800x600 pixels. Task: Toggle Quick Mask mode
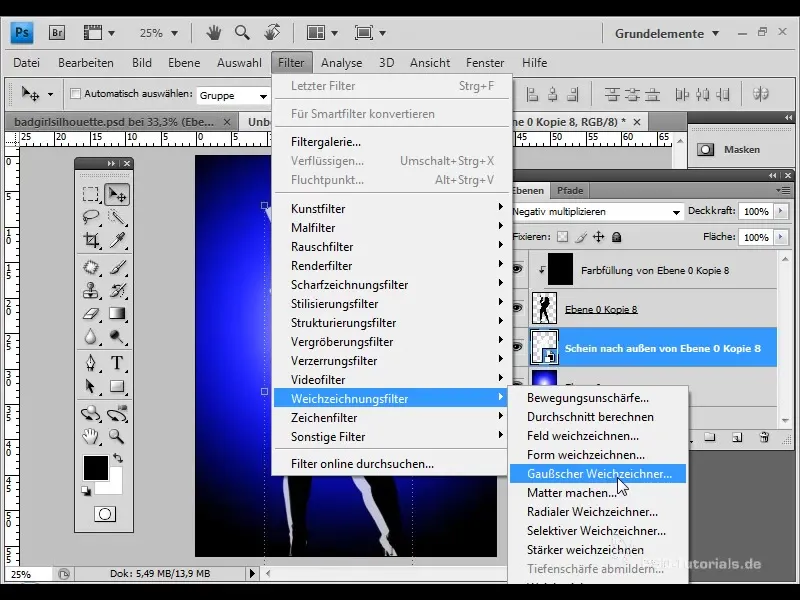tap(105, 514)
